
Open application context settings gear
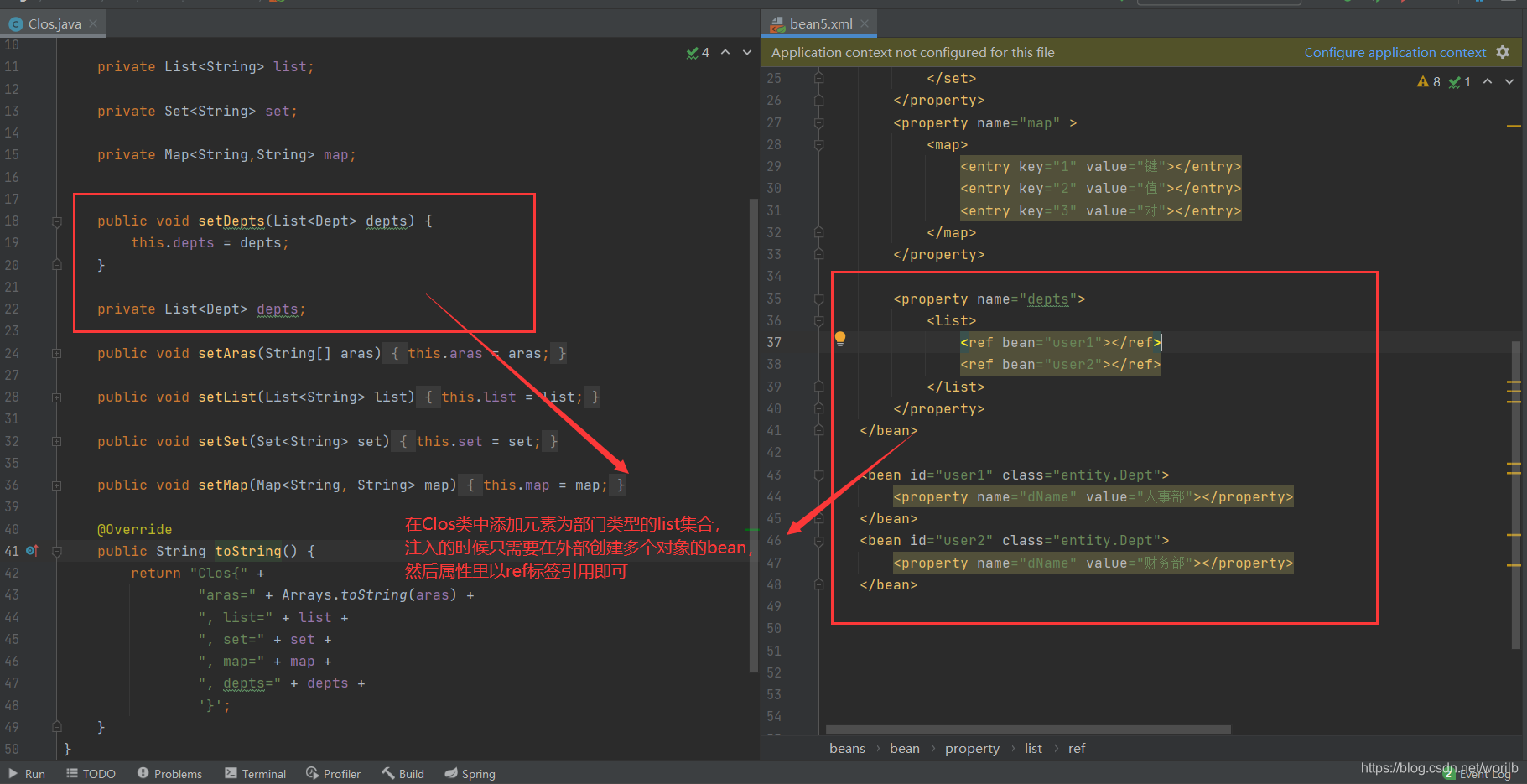pyautogui.click(x=1503, y=52)
